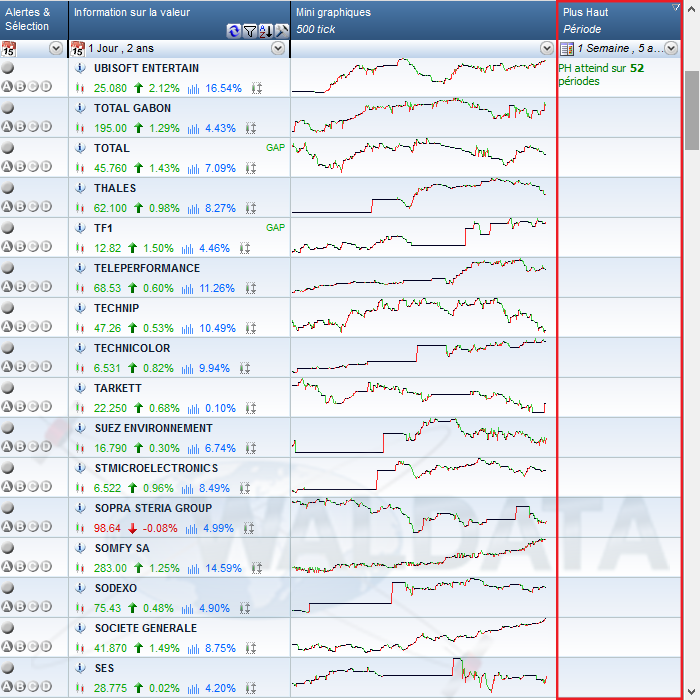Viewport: 700px width, 700px height.
Task: Click volume bars icon for TECHNICOLOR
Action: click(x=188, y=369)
